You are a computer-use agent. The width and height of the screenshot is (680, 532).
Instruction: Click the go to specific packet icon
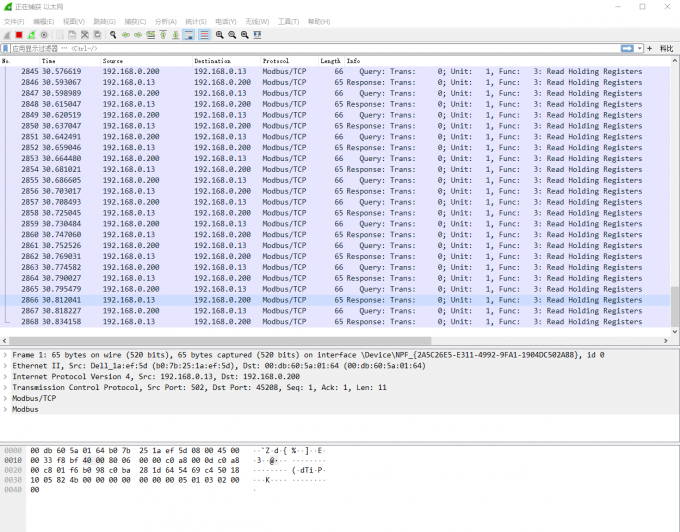pos(150,35)
